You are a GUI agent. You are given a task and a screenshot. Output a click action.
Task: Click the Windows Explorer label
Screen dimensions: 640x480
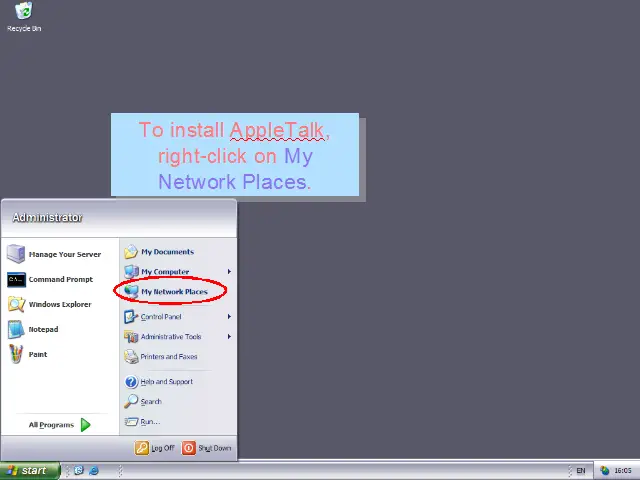[60, 304]
